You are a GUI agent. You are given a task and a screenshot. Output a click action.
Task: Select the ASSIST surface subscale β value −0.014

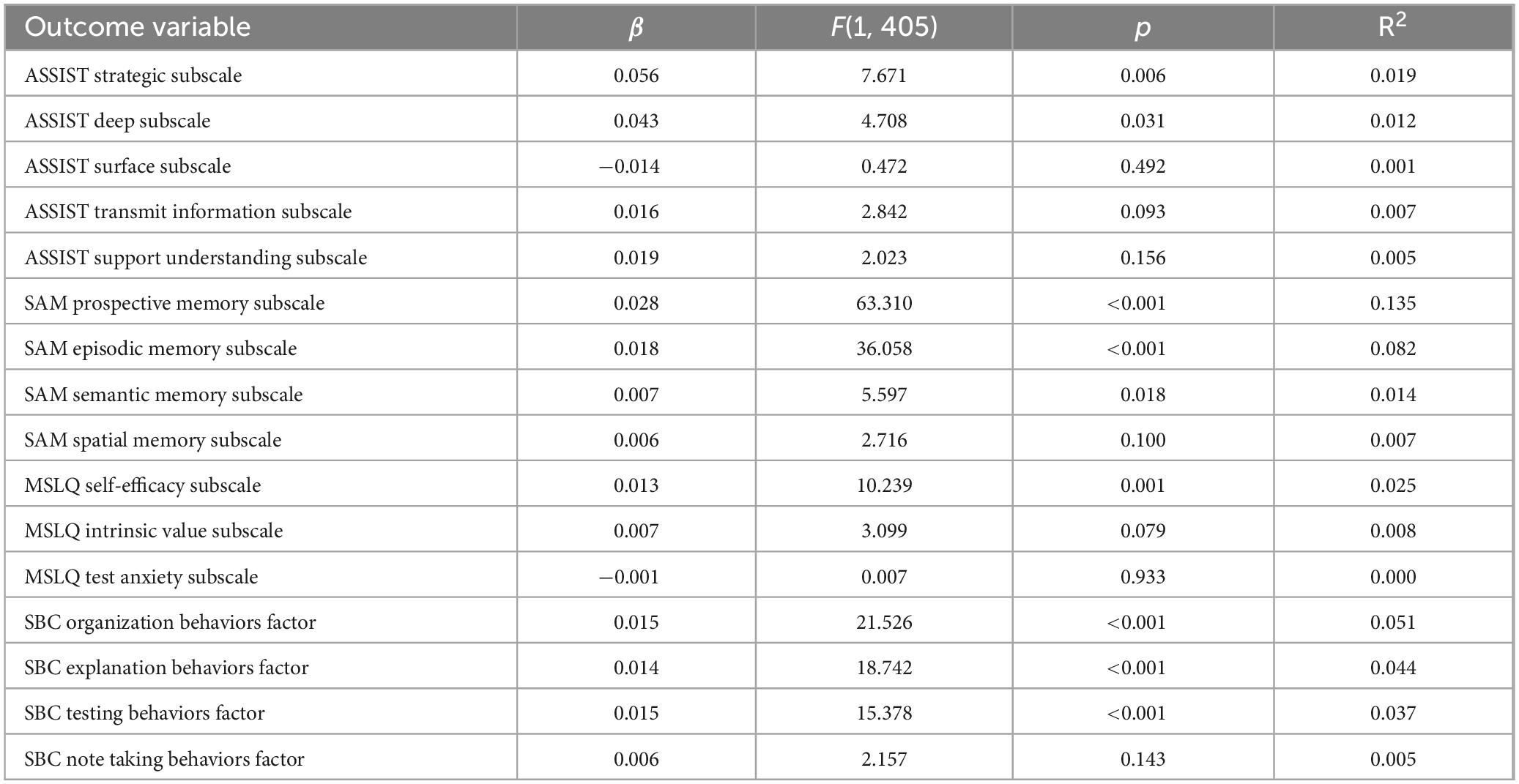629,166
